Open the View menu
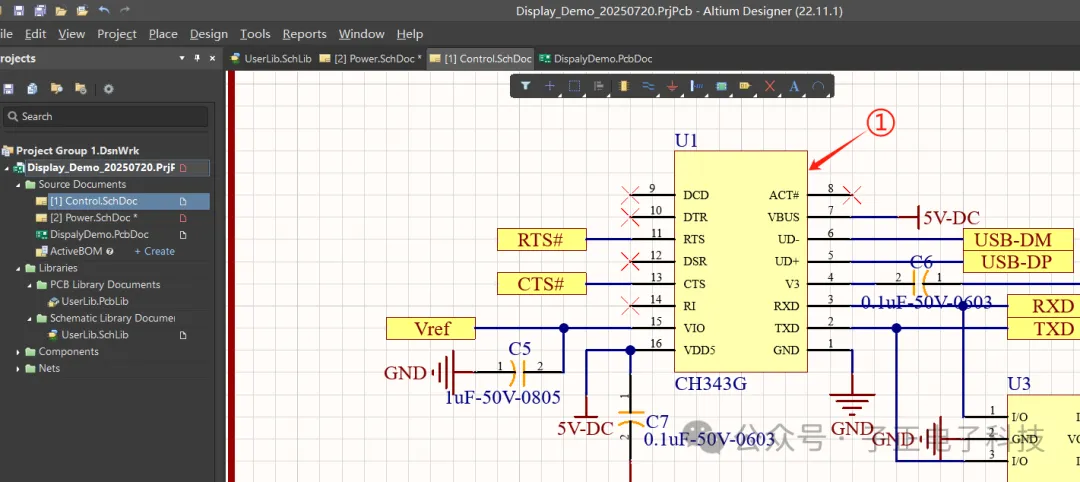1080x482 pixels. click(72, 34)
